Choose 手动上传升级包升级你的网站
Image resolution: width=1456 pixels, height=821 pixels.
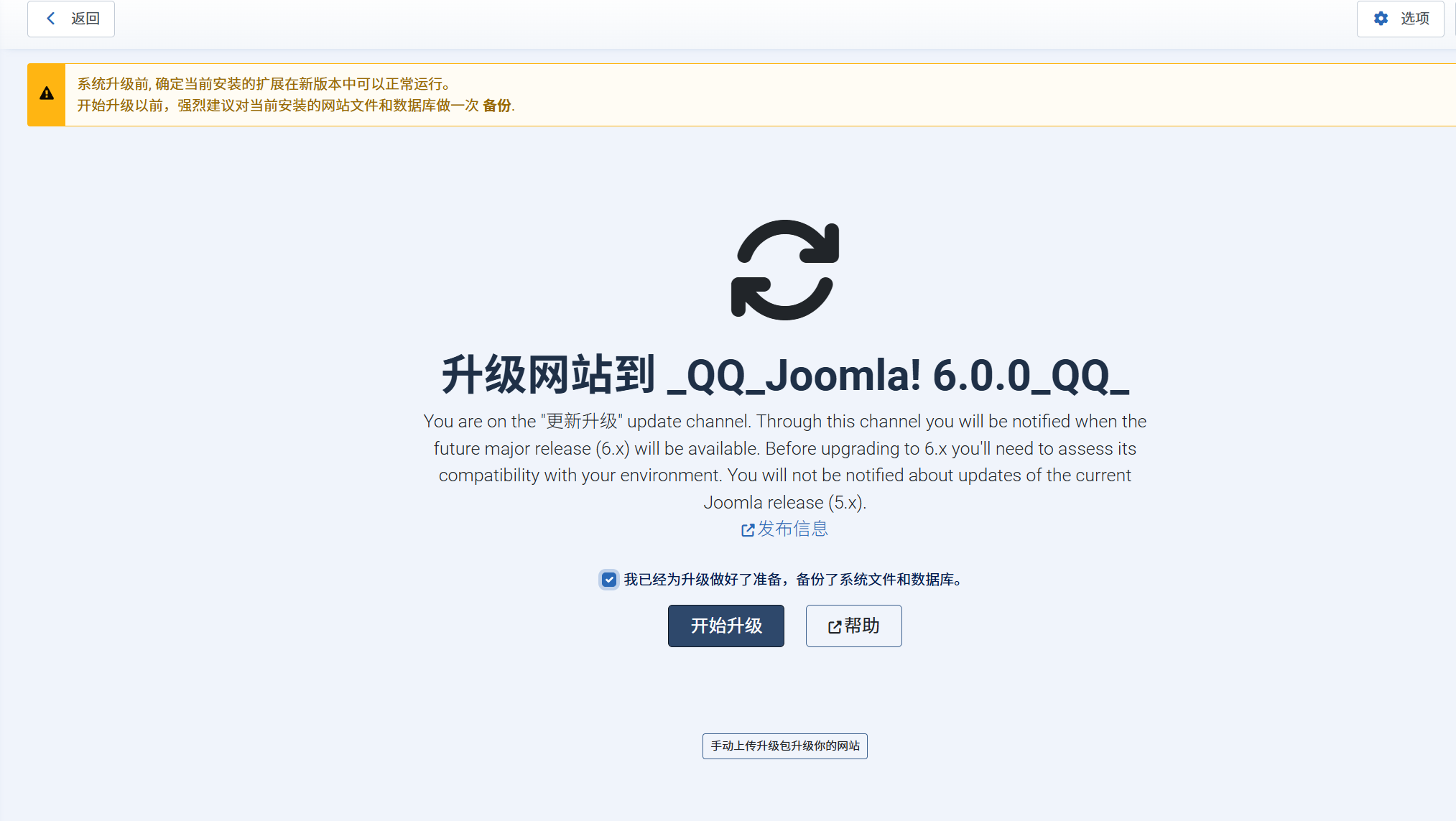click(x=785, y=746)
